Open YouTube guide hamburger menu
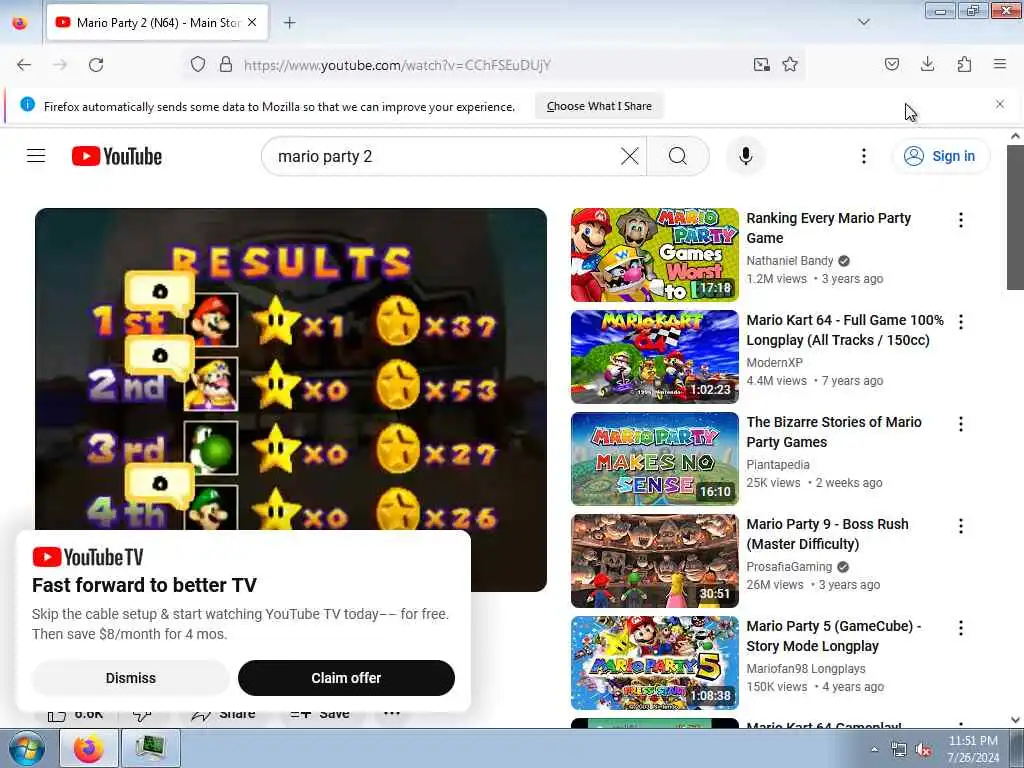 click(36, 155)
